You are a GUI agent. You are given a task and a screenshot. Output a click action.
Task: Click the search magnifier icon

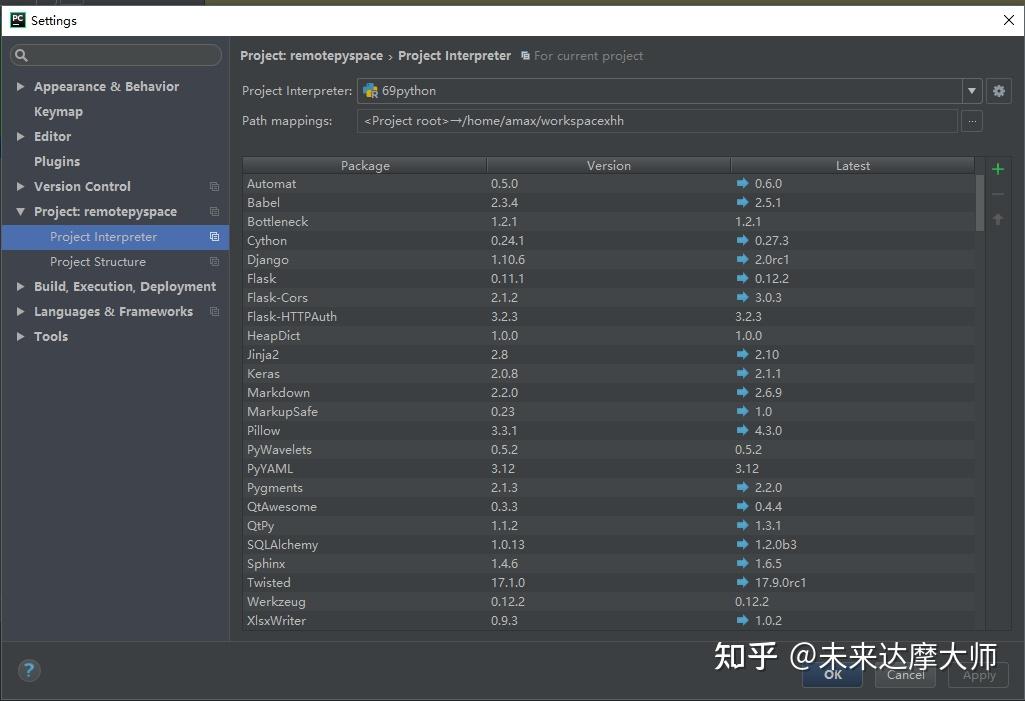(22, 56)
